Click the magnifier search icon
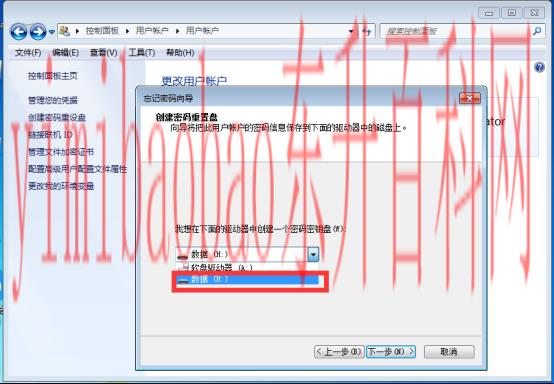 tap(537, 31)
